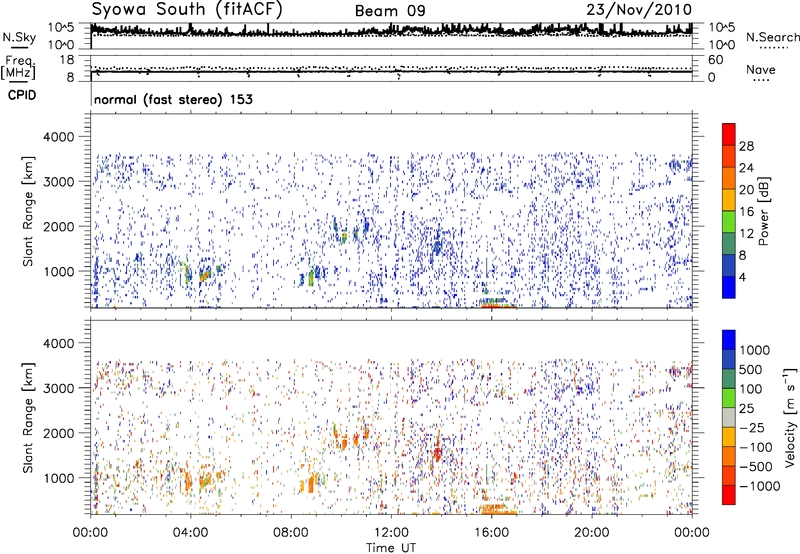Click the '100' velocity colorbar value
Viewport: 800px width, 554px height.
750,389
